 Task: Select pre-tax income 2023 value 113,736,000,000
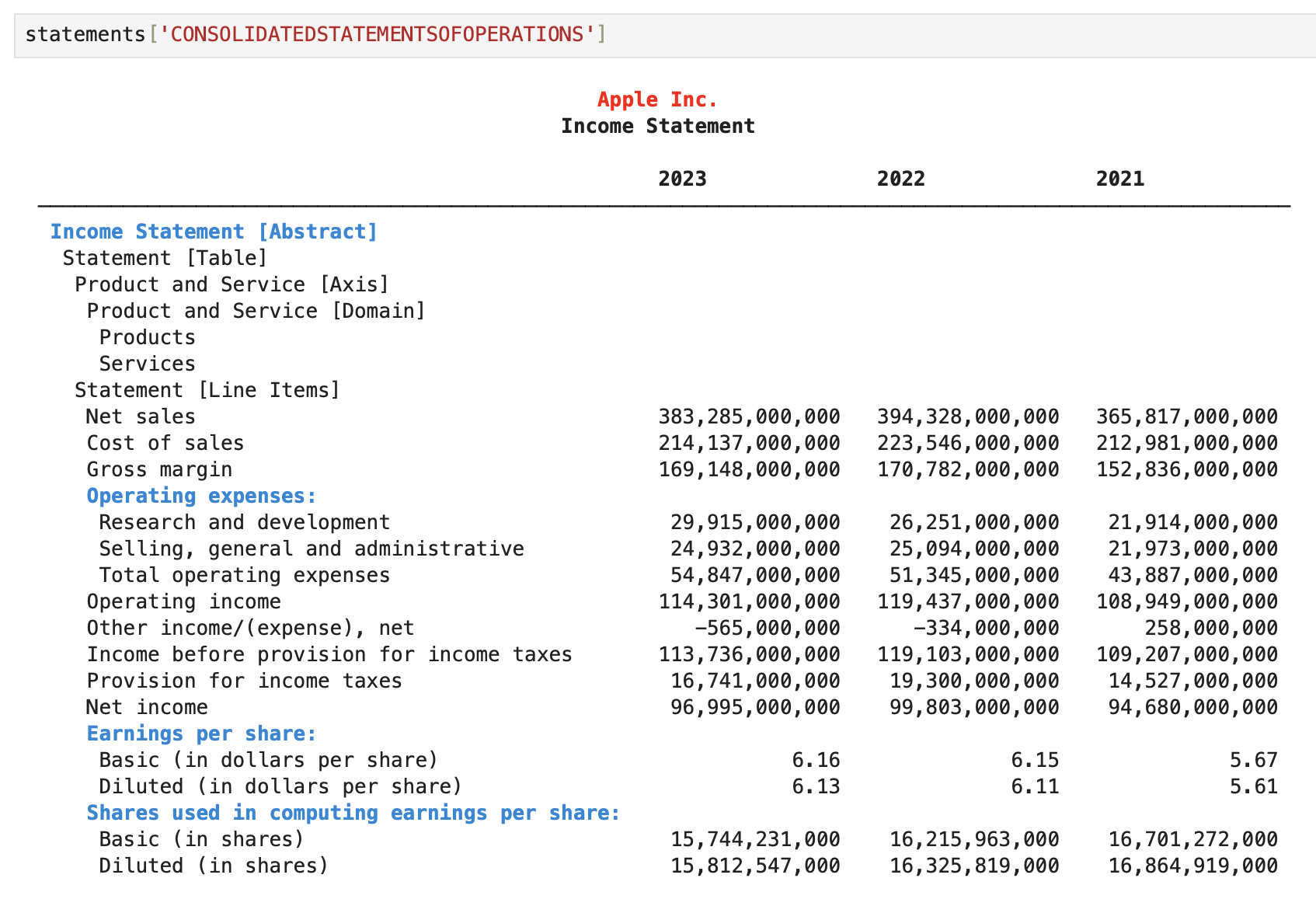click(749, 654)
